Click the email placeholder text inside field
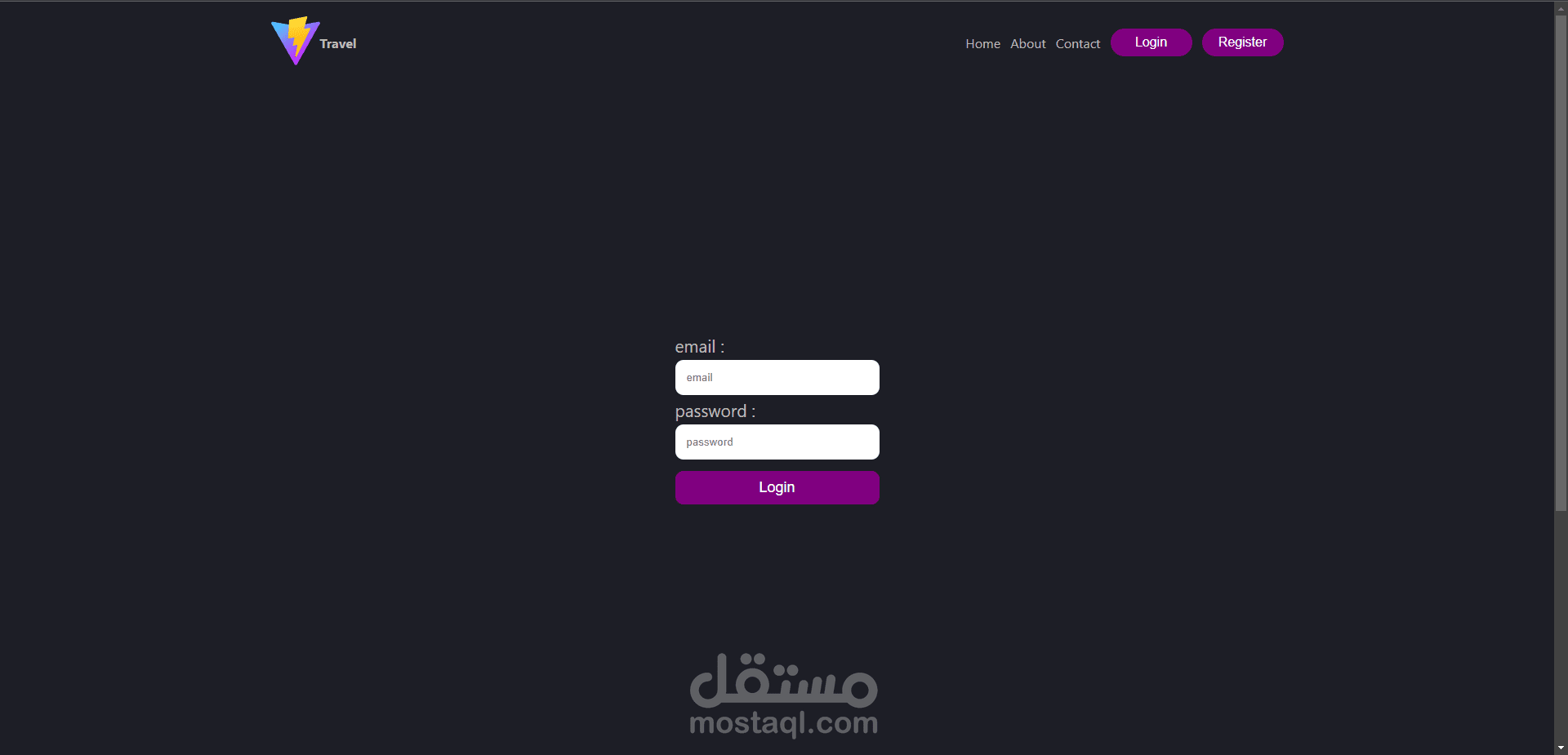 [x=699, y=377]
